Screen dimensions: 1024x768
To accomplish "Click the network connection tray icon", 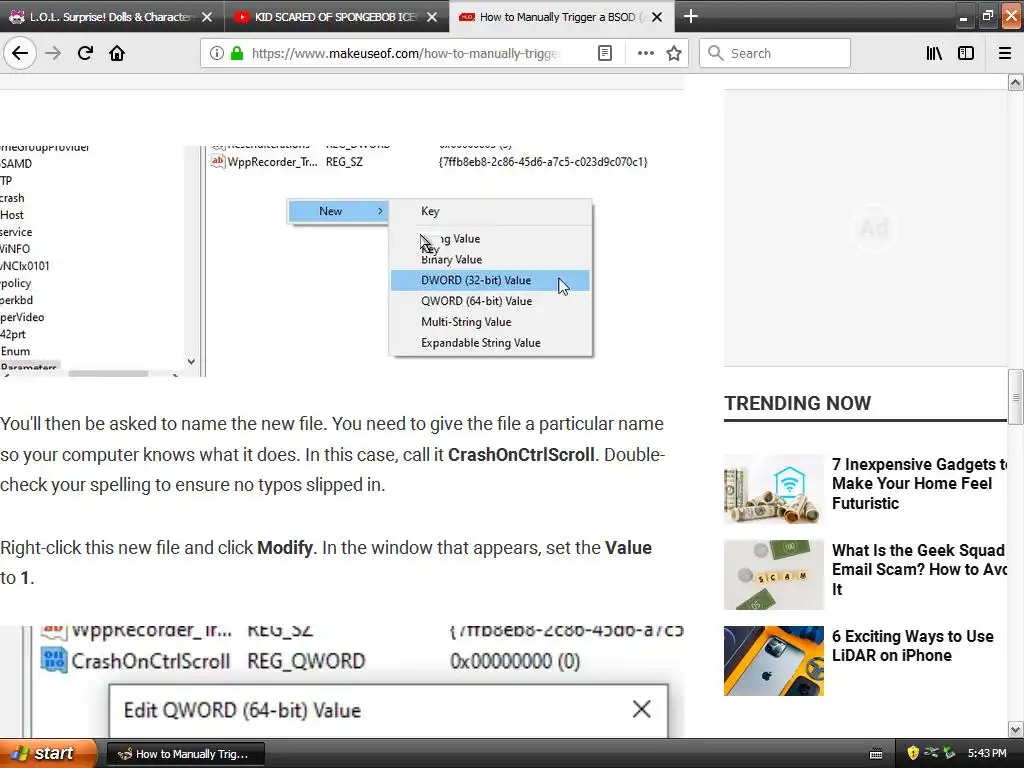I will tap(931, 754).
